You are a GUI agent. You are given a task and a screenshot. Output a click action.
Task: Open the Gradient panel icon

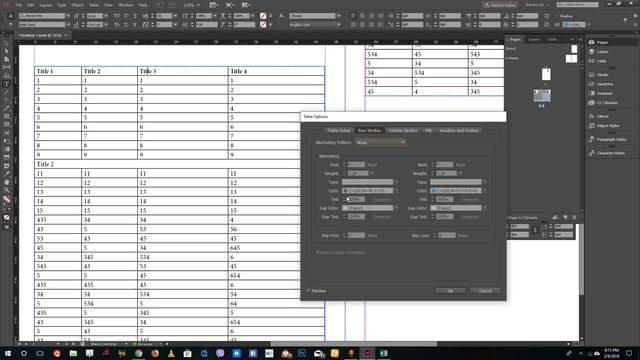click(591, 93)
